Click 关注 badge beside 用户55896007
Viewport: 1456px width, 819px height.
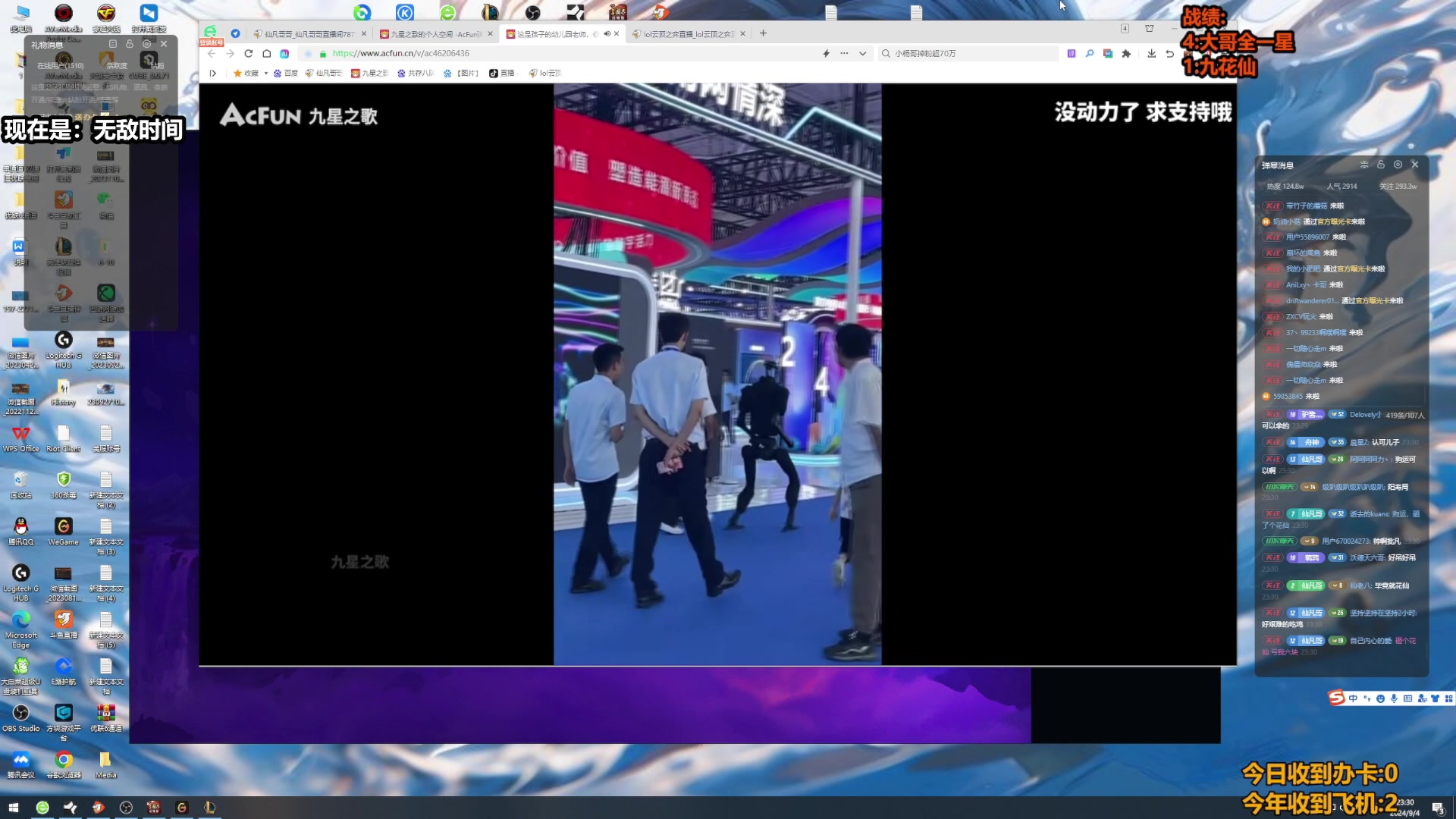tap(1272, 237)
